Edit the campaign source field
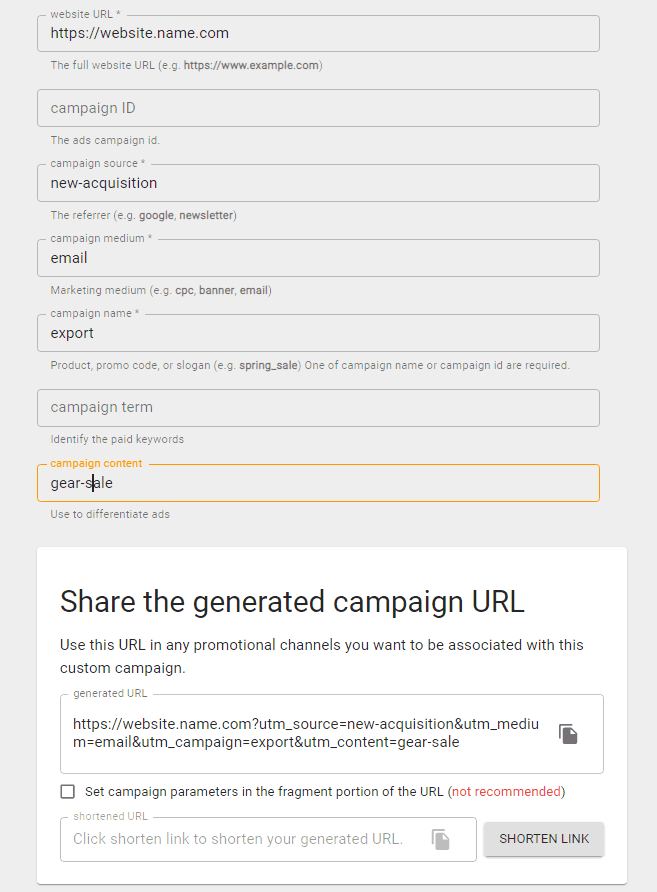This screenshot has width=657, height=892. pos(318,183)
